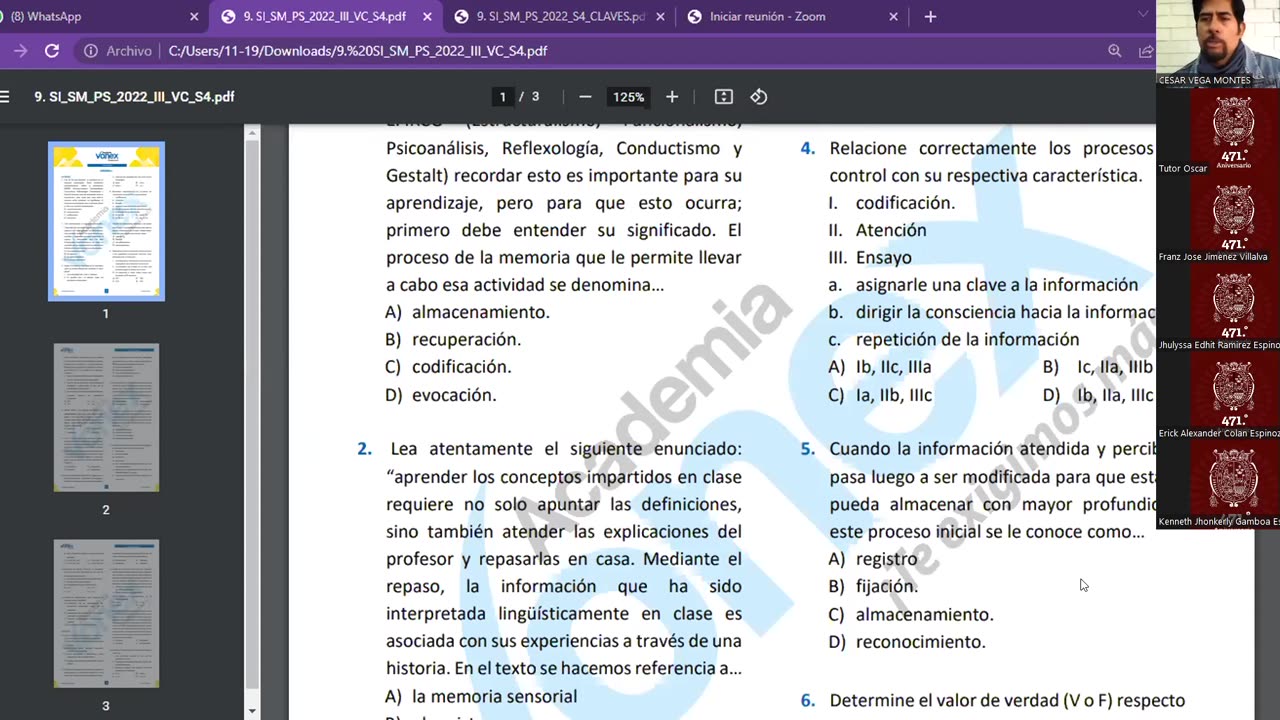Click question number 2 label

pyautogui.click(x=365, y=449)
